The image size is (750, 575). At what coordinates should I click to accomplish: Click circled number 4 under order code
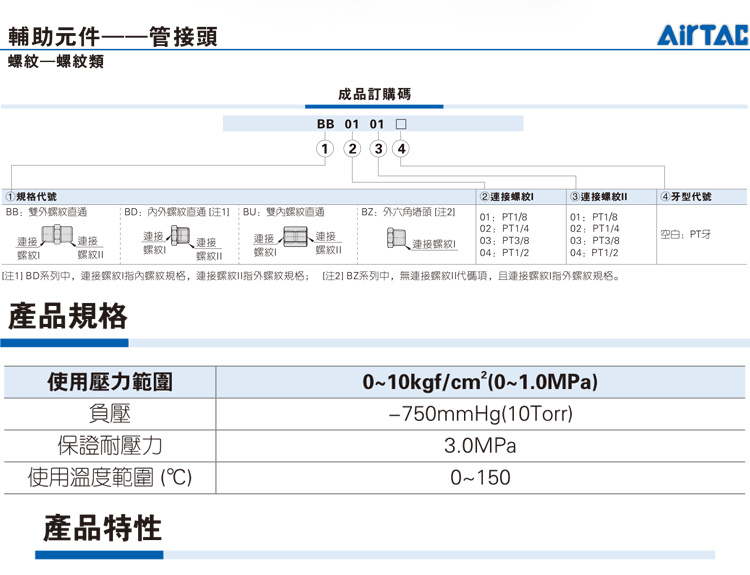click(401, 150)
